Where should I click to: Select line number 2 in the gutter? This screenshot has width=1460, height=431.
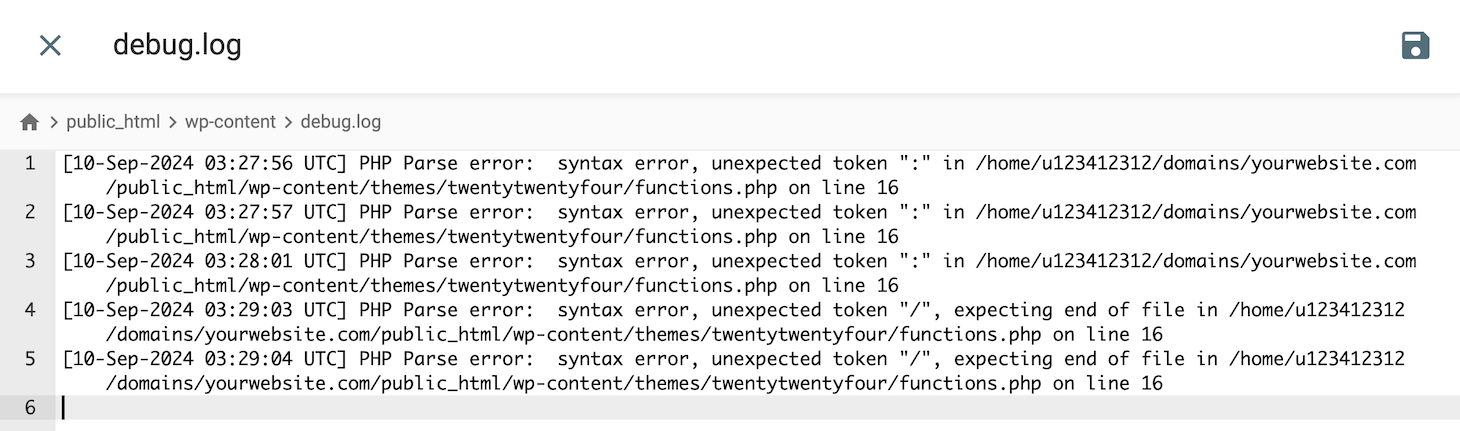[x=30, y=212]
